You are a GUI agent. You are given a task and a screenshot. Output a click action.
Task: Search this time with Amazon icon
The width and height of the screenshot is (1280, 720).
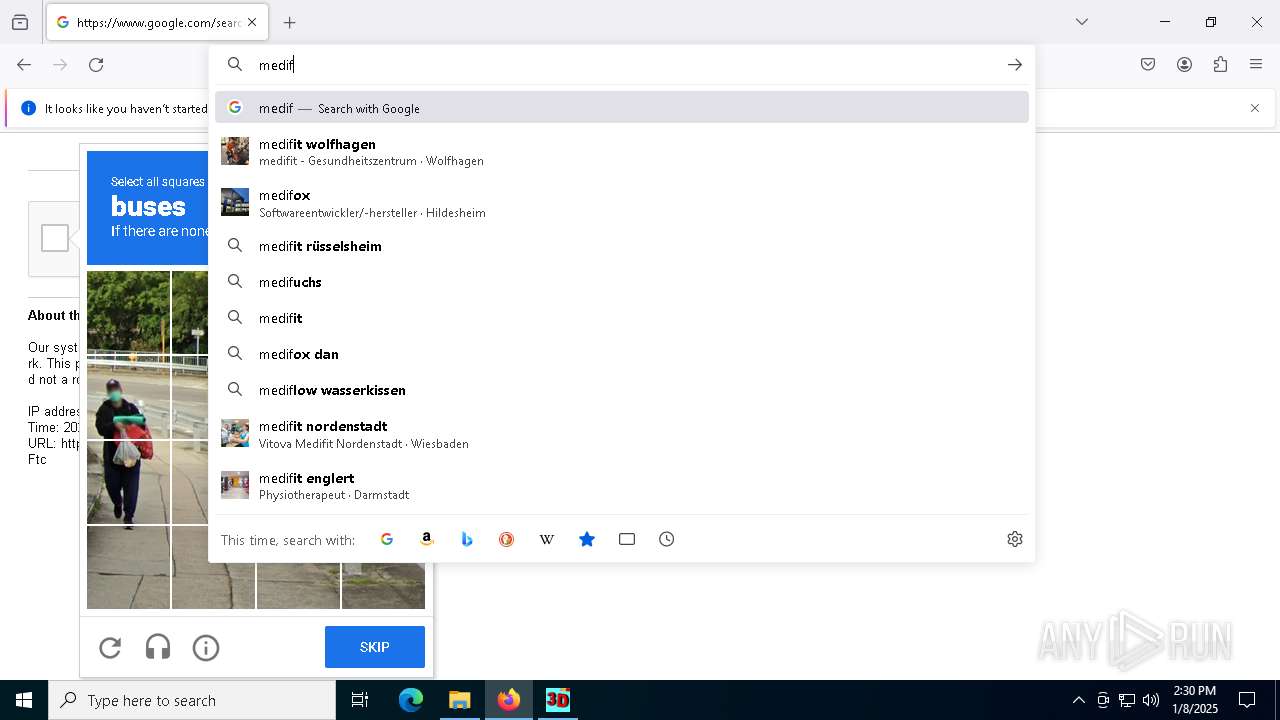click(x=427, y=539)
